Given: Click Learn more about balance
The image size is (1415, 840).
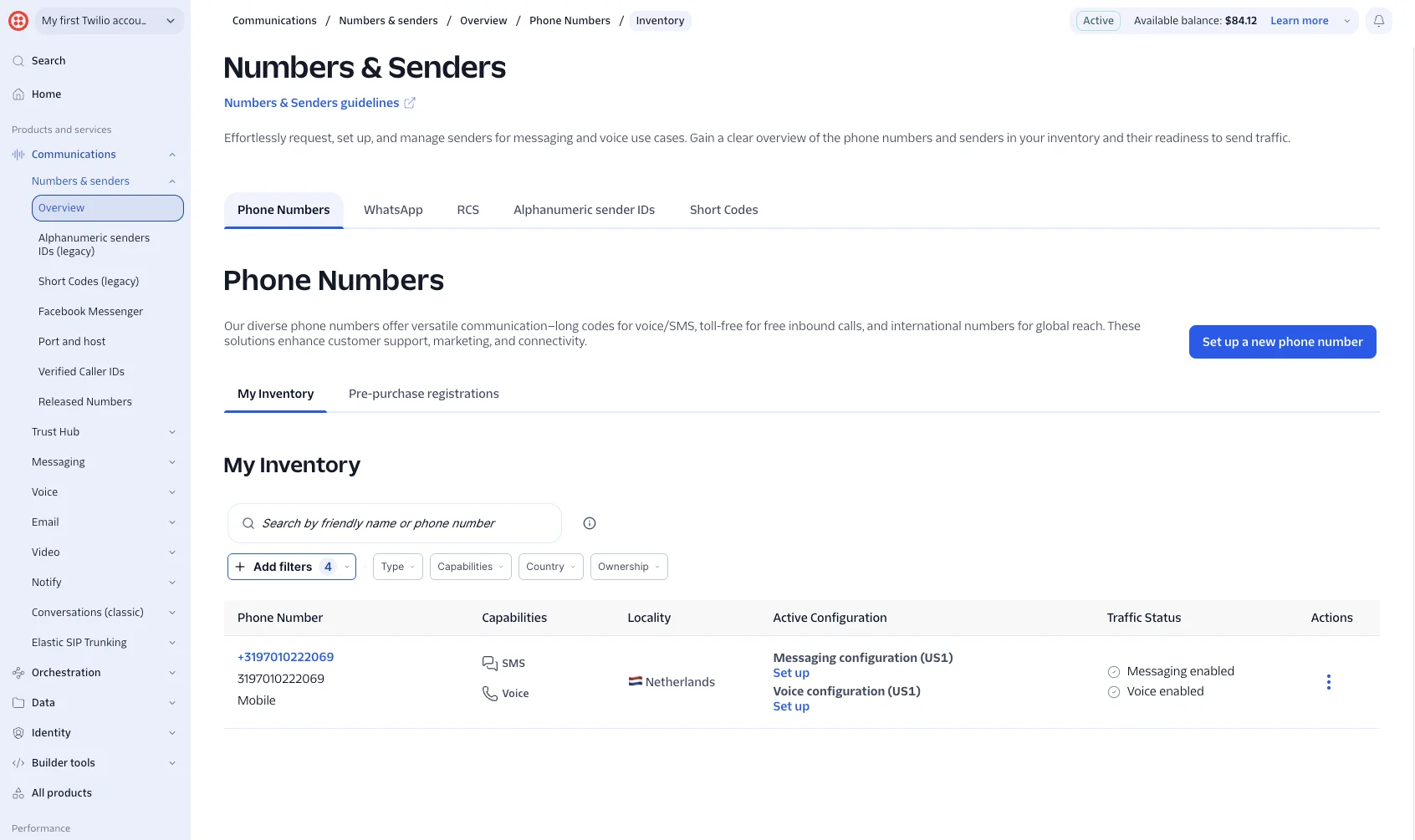Looking at the screenshot, I should click(1299, 21).
